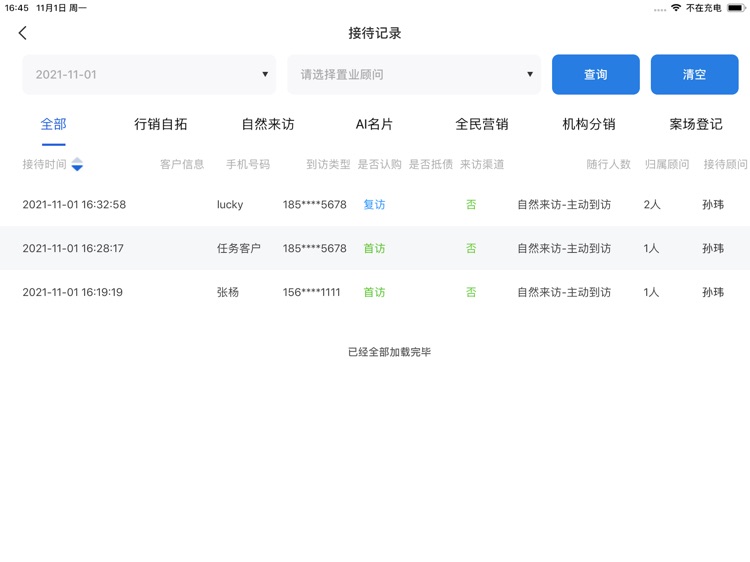
Task: Click the 查询 button
Action: (x=596, y=74)
